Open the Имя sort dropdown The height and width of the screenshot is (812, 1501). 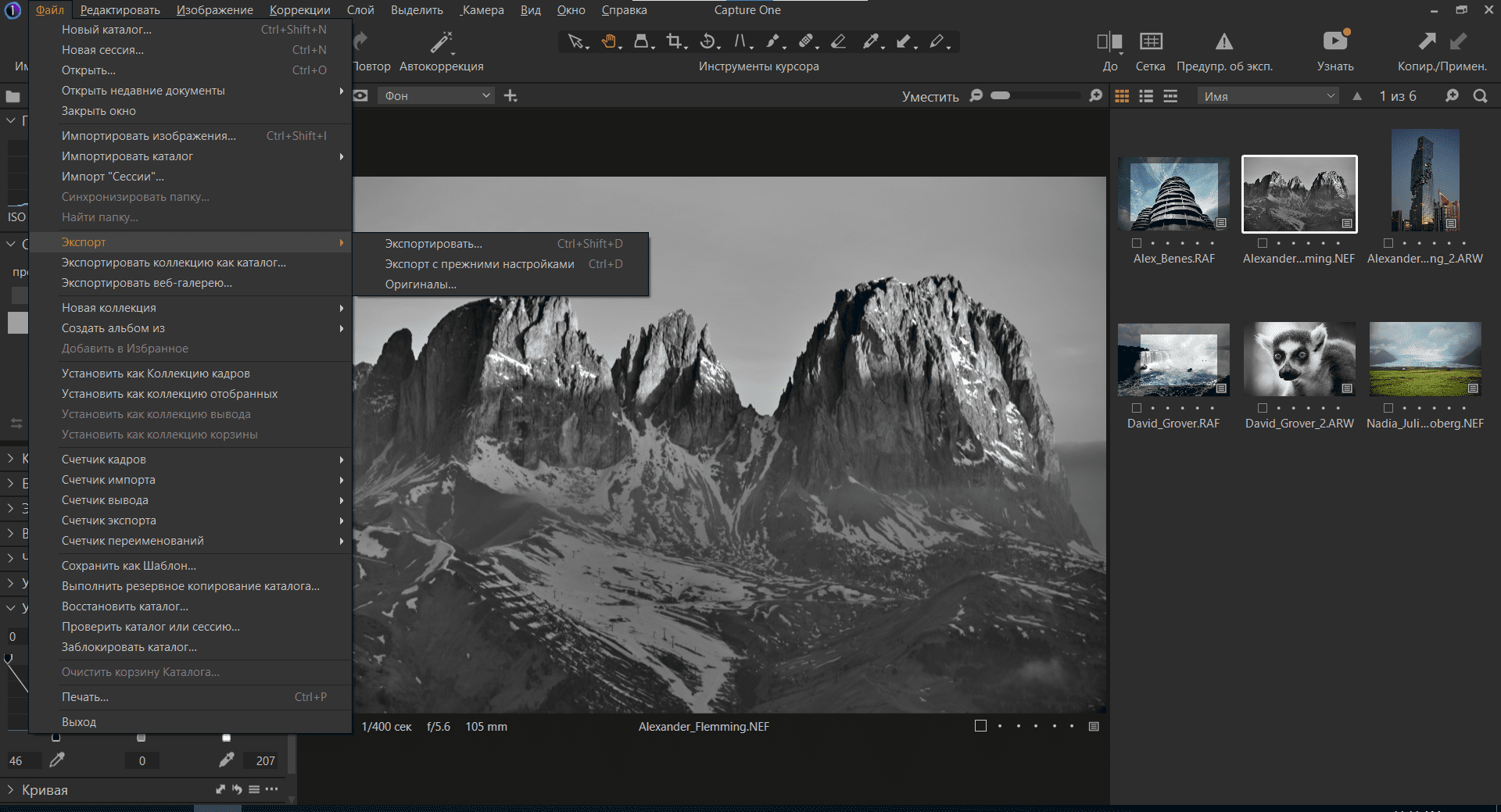pyautogui.click(x=1268, y=96)
